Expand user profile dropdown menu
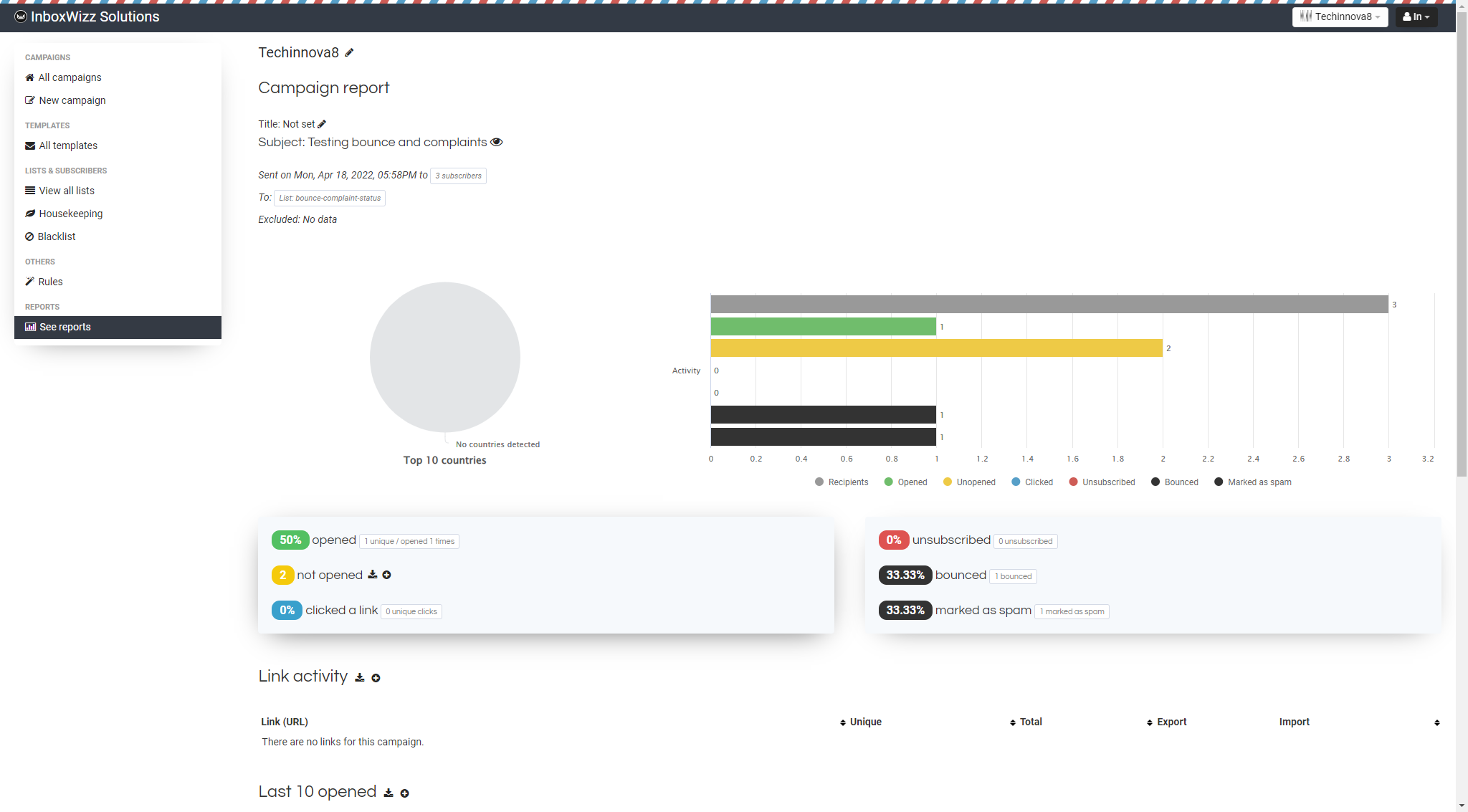Screen dimensions: 1468x812 pos(1416,16)
